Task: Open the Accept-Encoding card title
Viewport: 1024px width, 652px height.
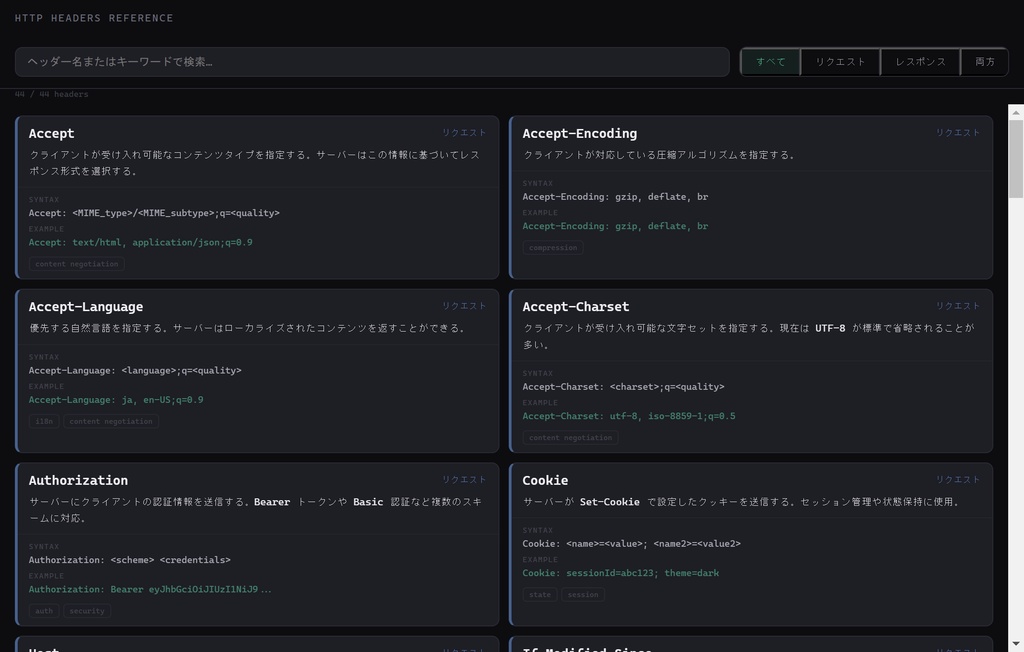Action: tap(579, 133)
